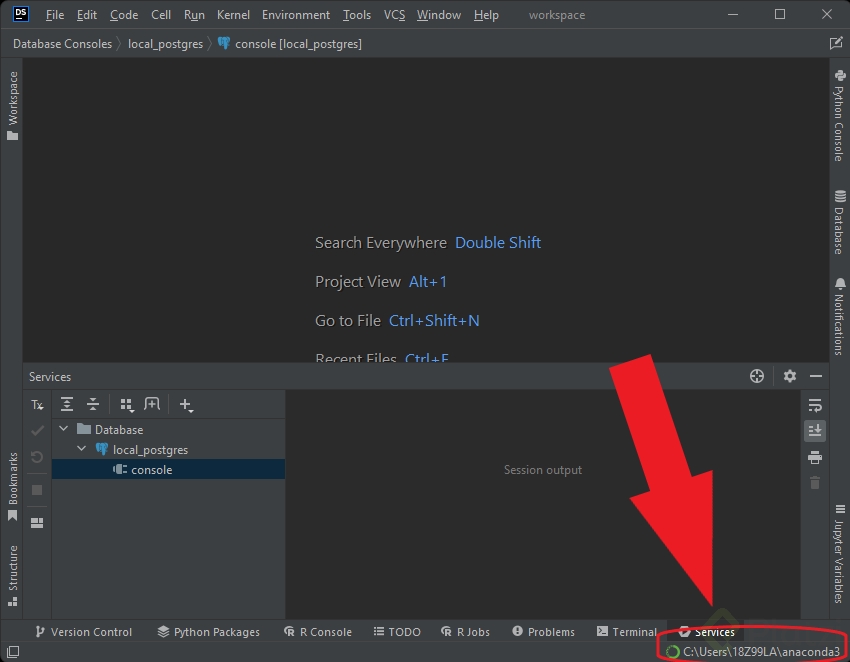Viewport: 850px width, 662px height.
Task: Click the Stop square icon
Action: pos(37,490)
